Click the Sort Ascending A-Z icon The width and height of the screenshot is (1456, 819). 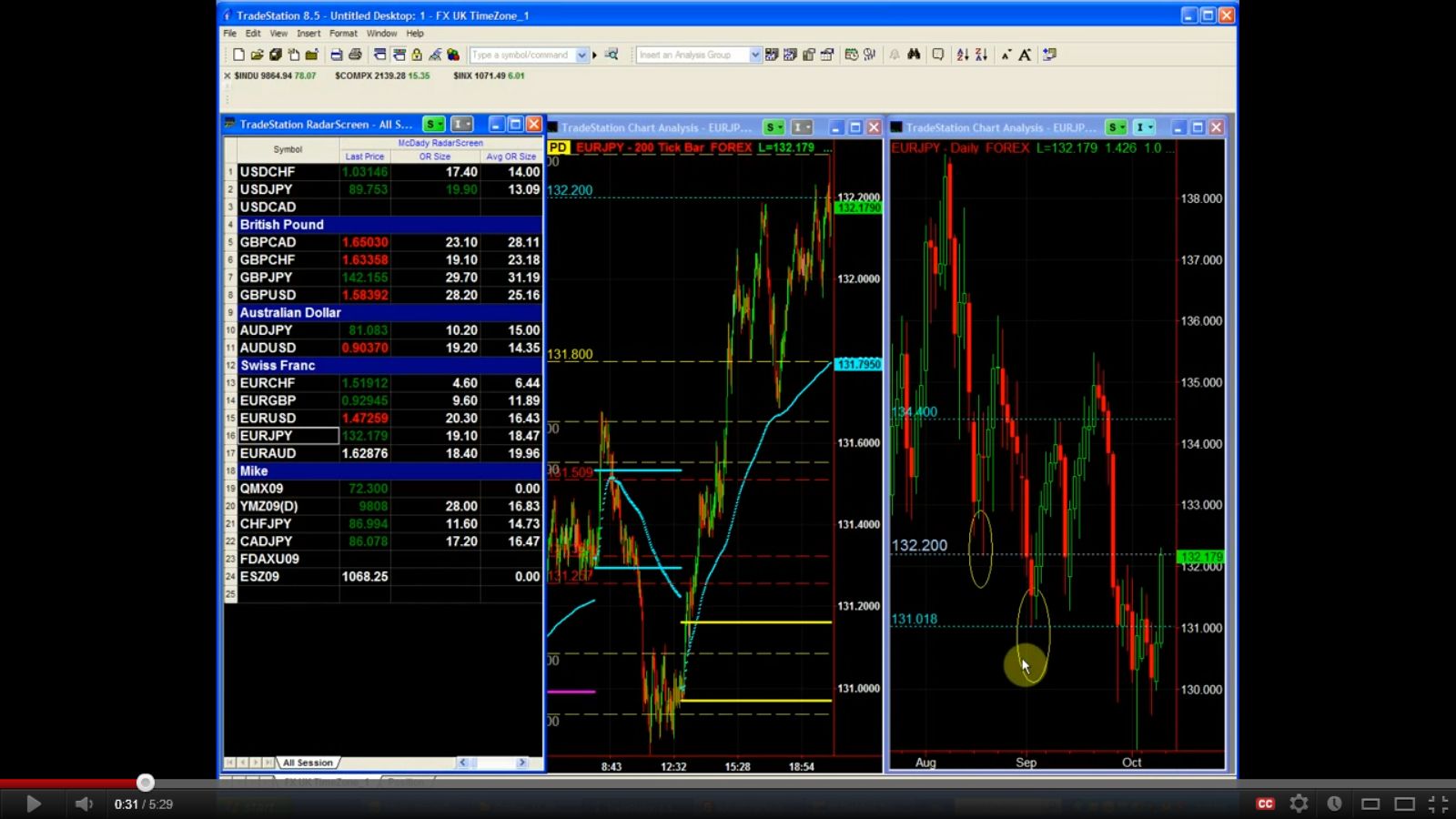(962, 55)
